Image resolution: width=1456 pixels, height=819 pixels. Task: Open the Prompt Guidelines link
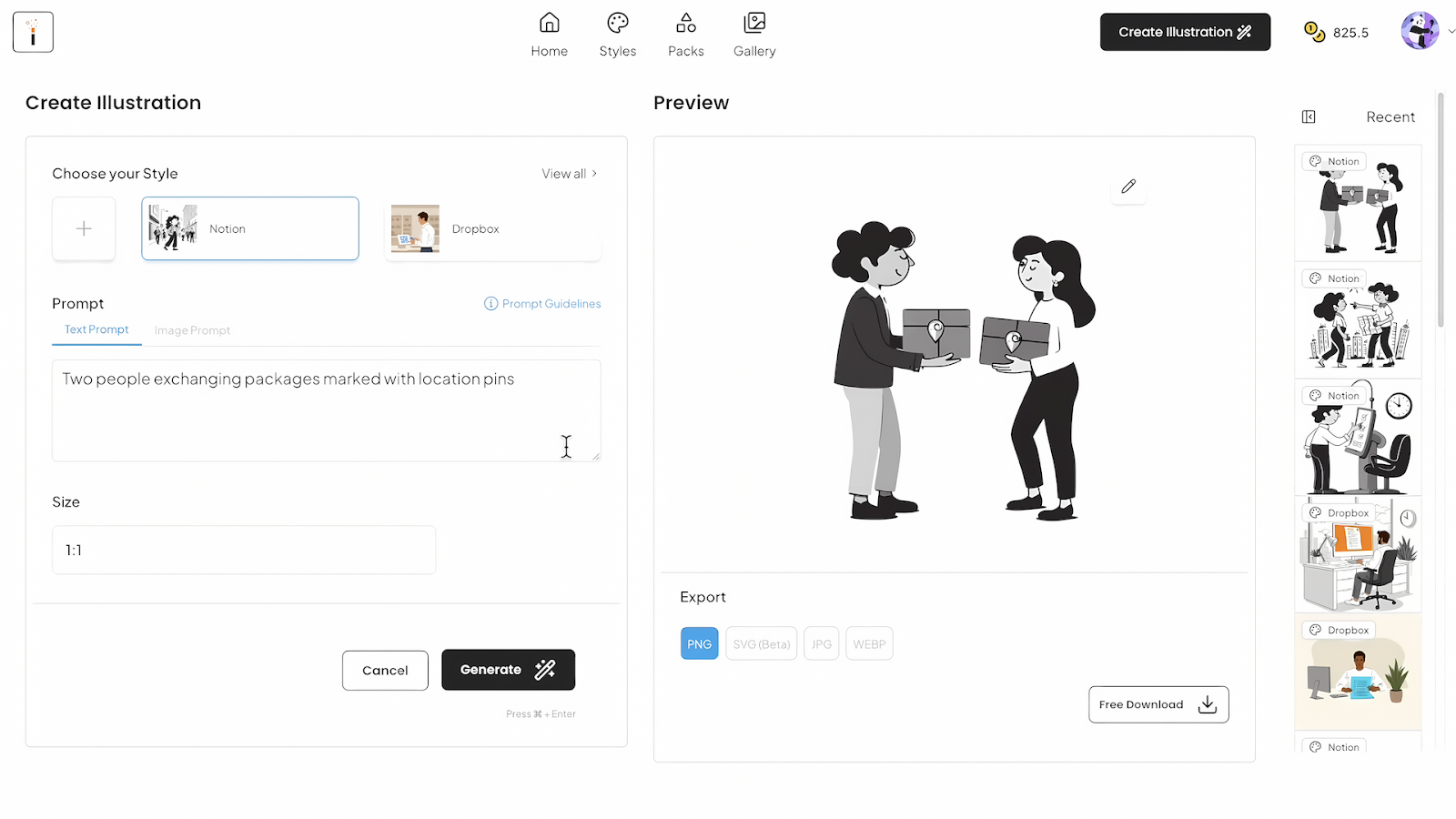[542, 304]
